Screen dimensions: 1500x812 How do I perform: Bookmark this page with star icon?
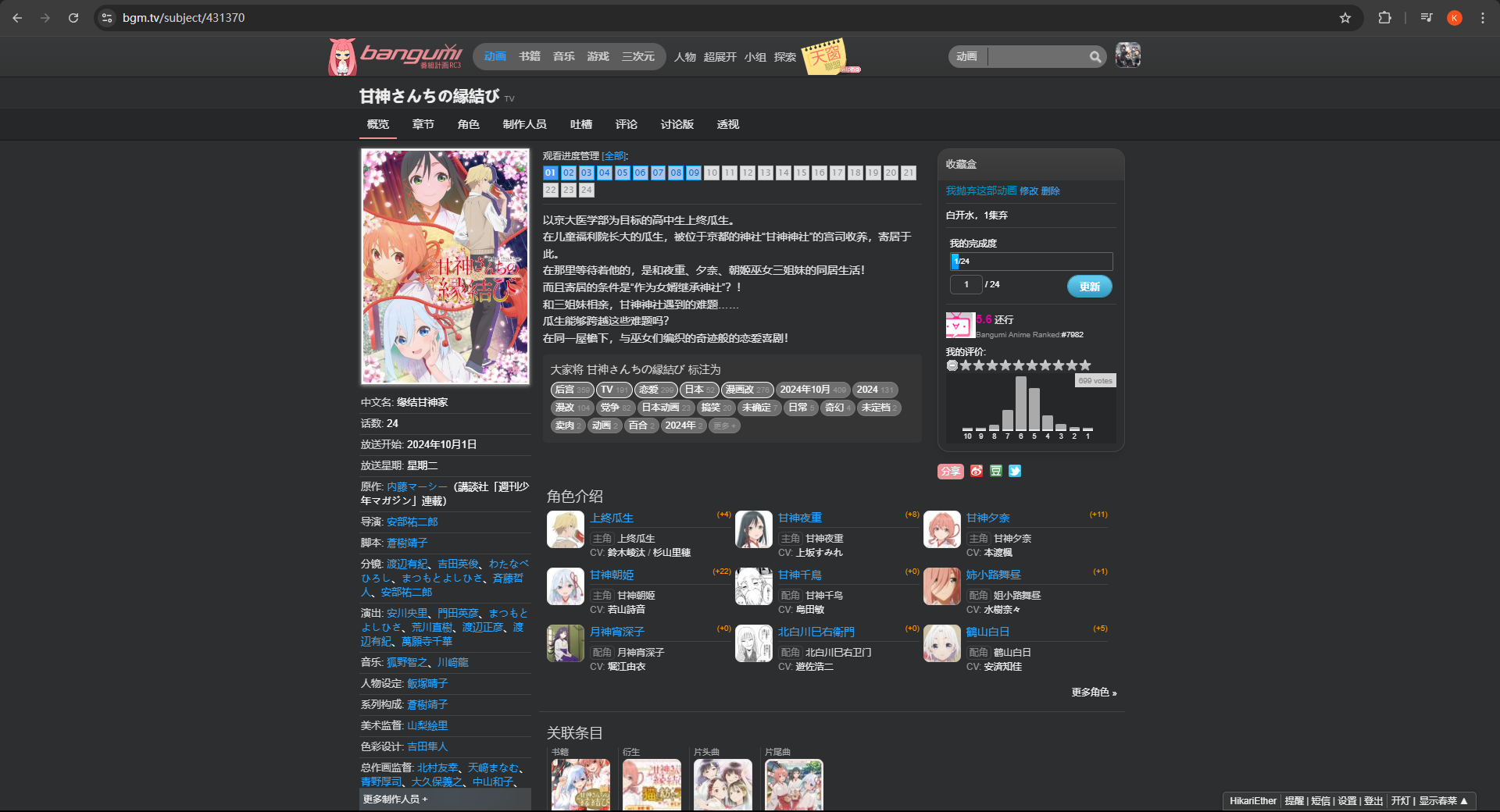click(x=1345, y=18)
